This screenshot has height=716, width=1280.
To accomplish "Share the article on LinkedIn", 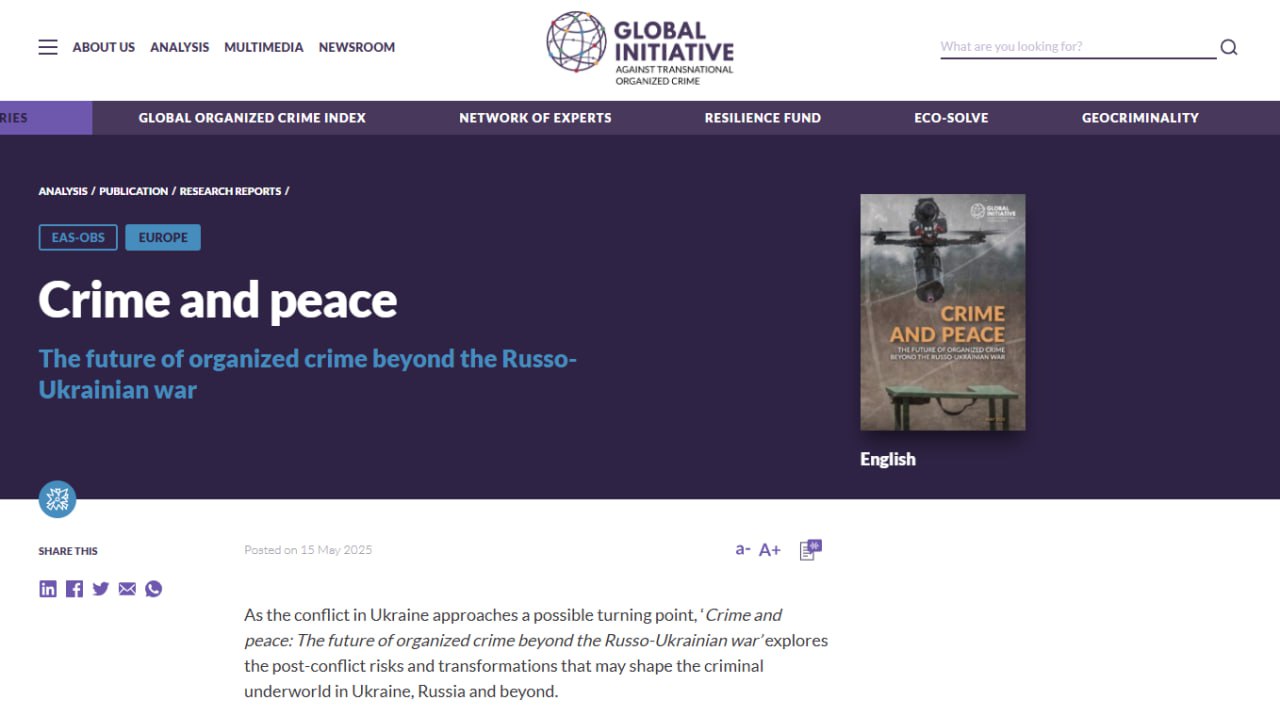I will tap(48, 589).
